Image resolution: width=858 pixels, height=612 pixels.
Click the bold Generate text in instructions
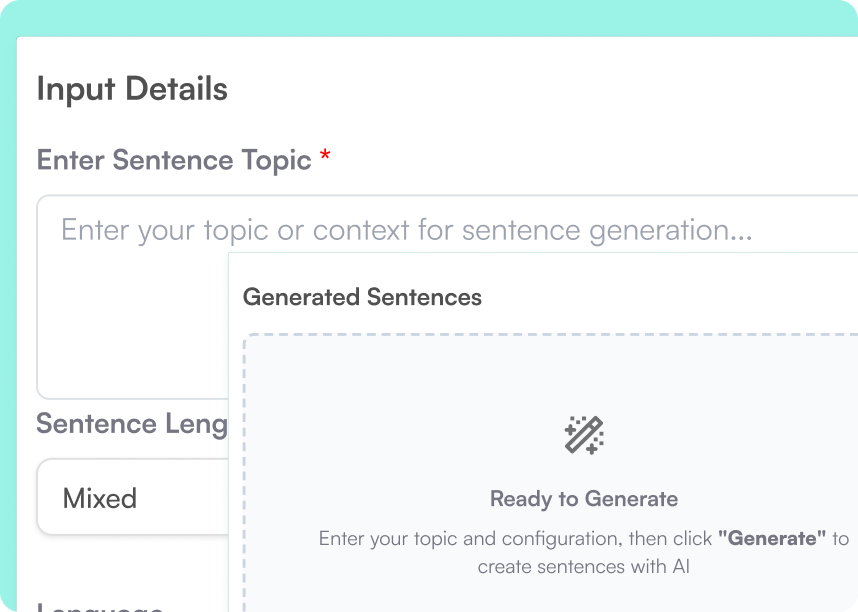coord(772,538)
